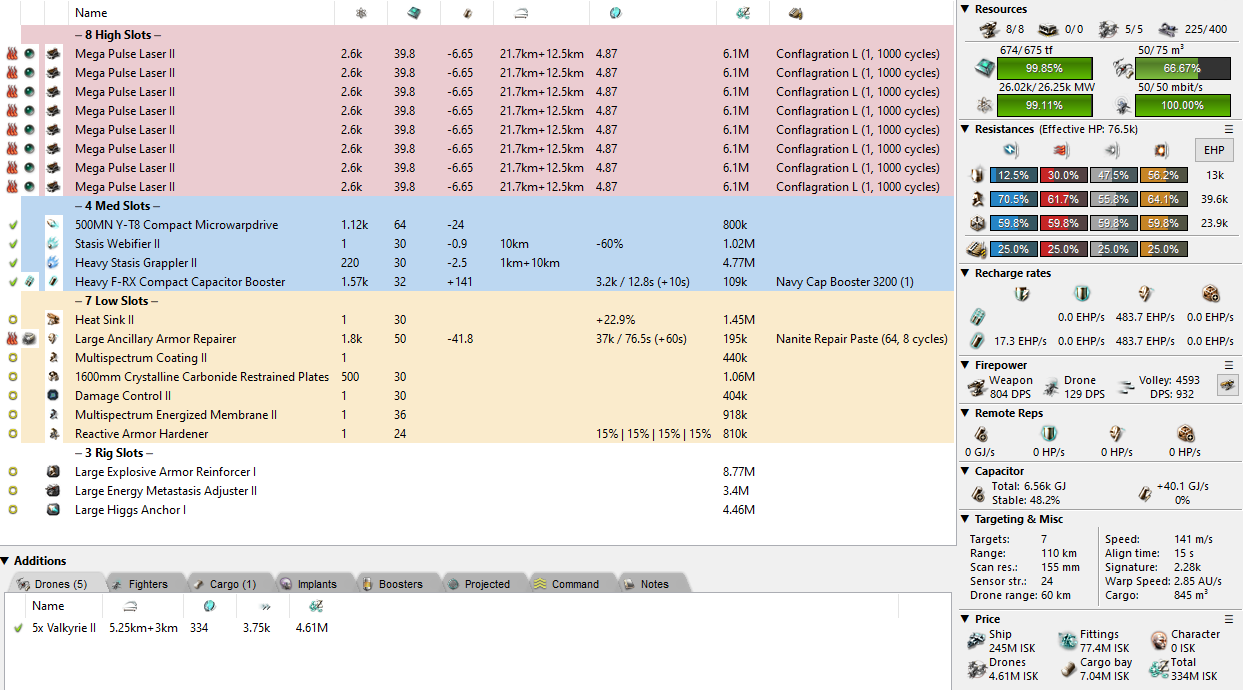The image size is (1243, 690).
Task: Collapse the Resources panel
Action: (966, 9)
